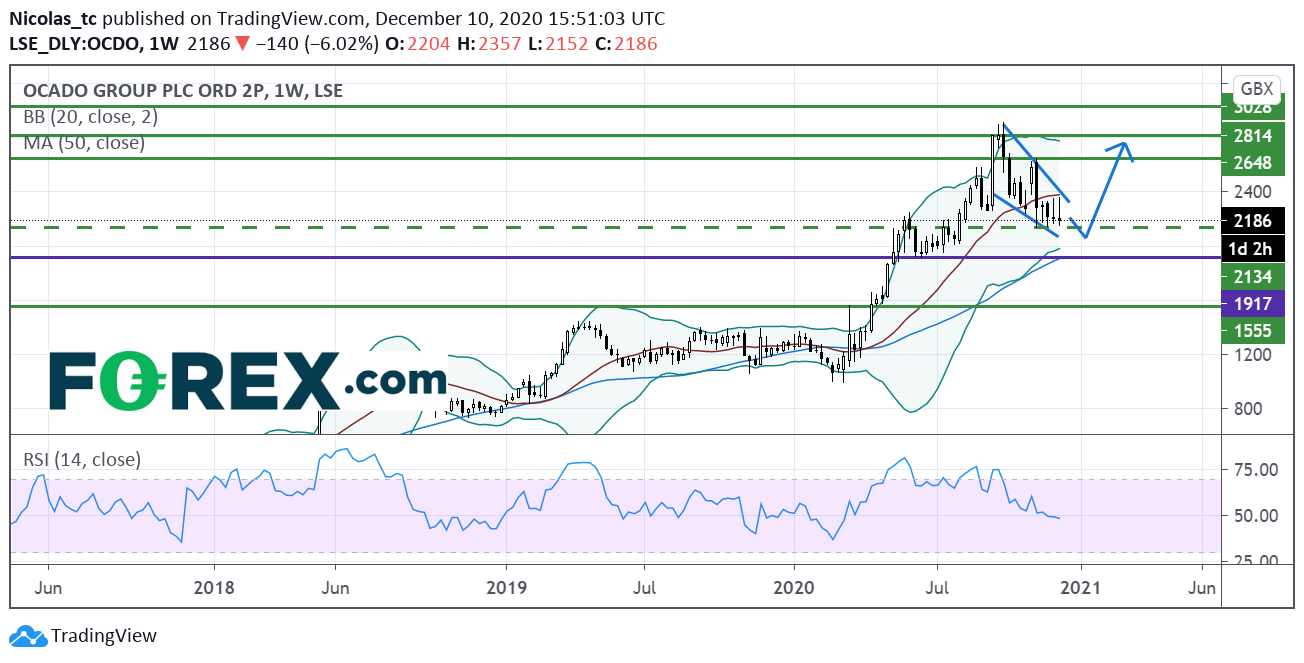Open BB (20, close, 2) indicator legend
The height and width of the screenshot is (663, 1304).
pyautogui.click(x=91, y=117)
